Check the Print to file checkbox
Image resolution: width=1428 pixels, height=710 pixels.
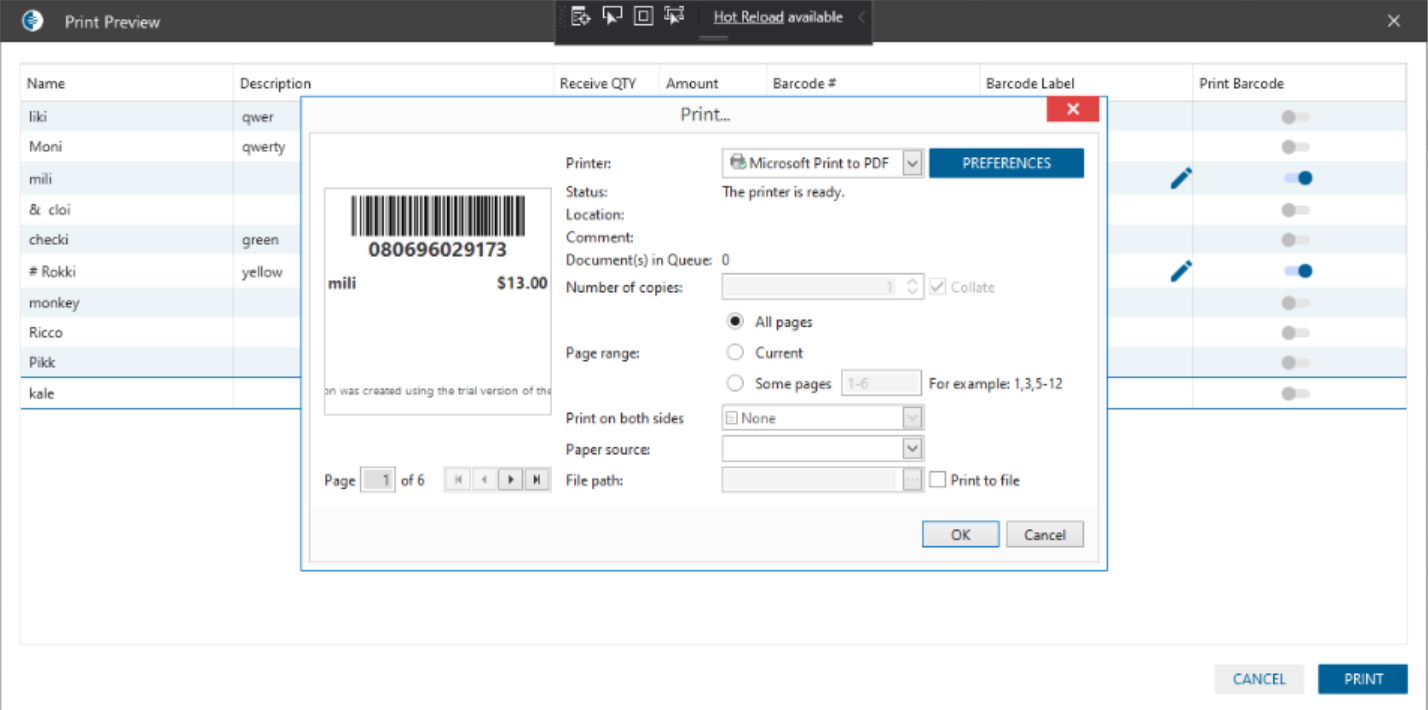coord(937,480)
